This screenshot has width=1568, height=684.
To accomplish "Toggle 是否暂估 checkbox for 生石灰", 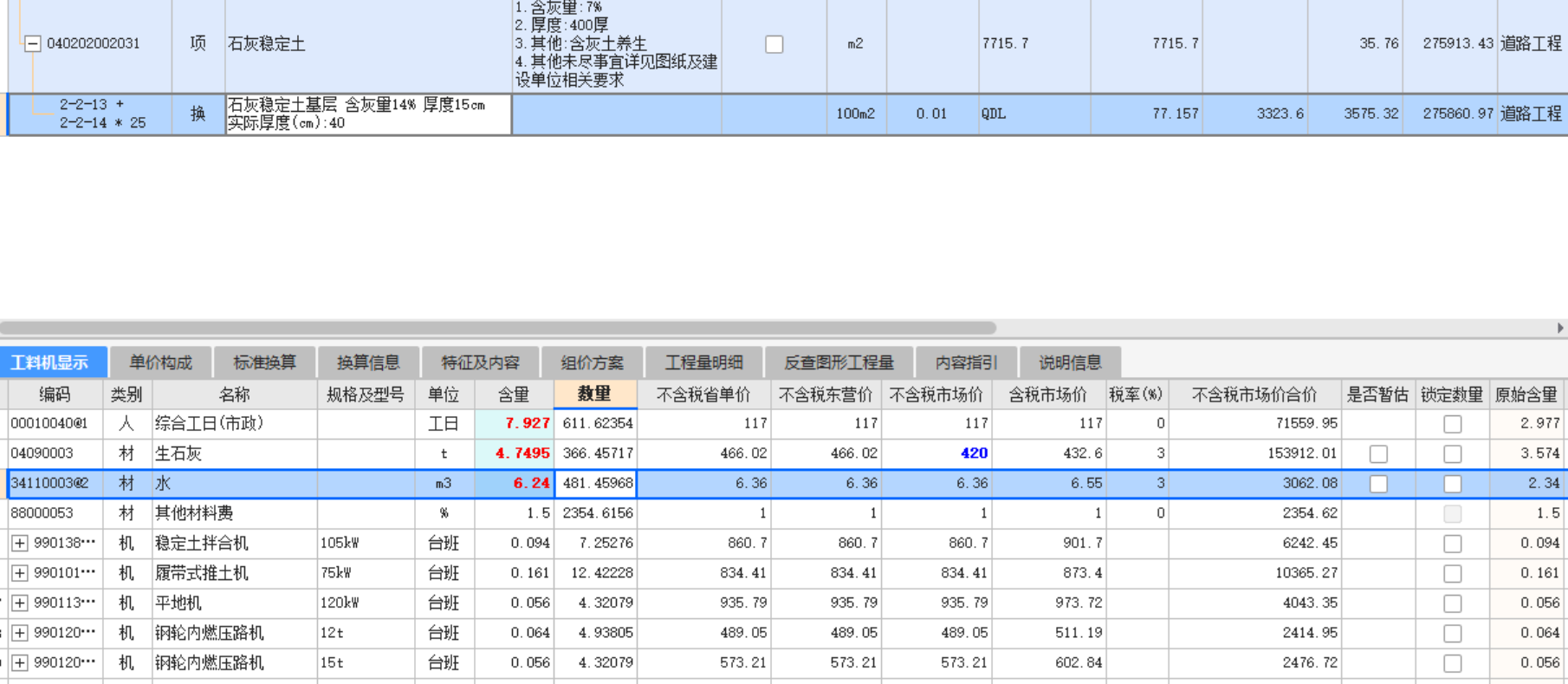I will [x=1378, y=454].
